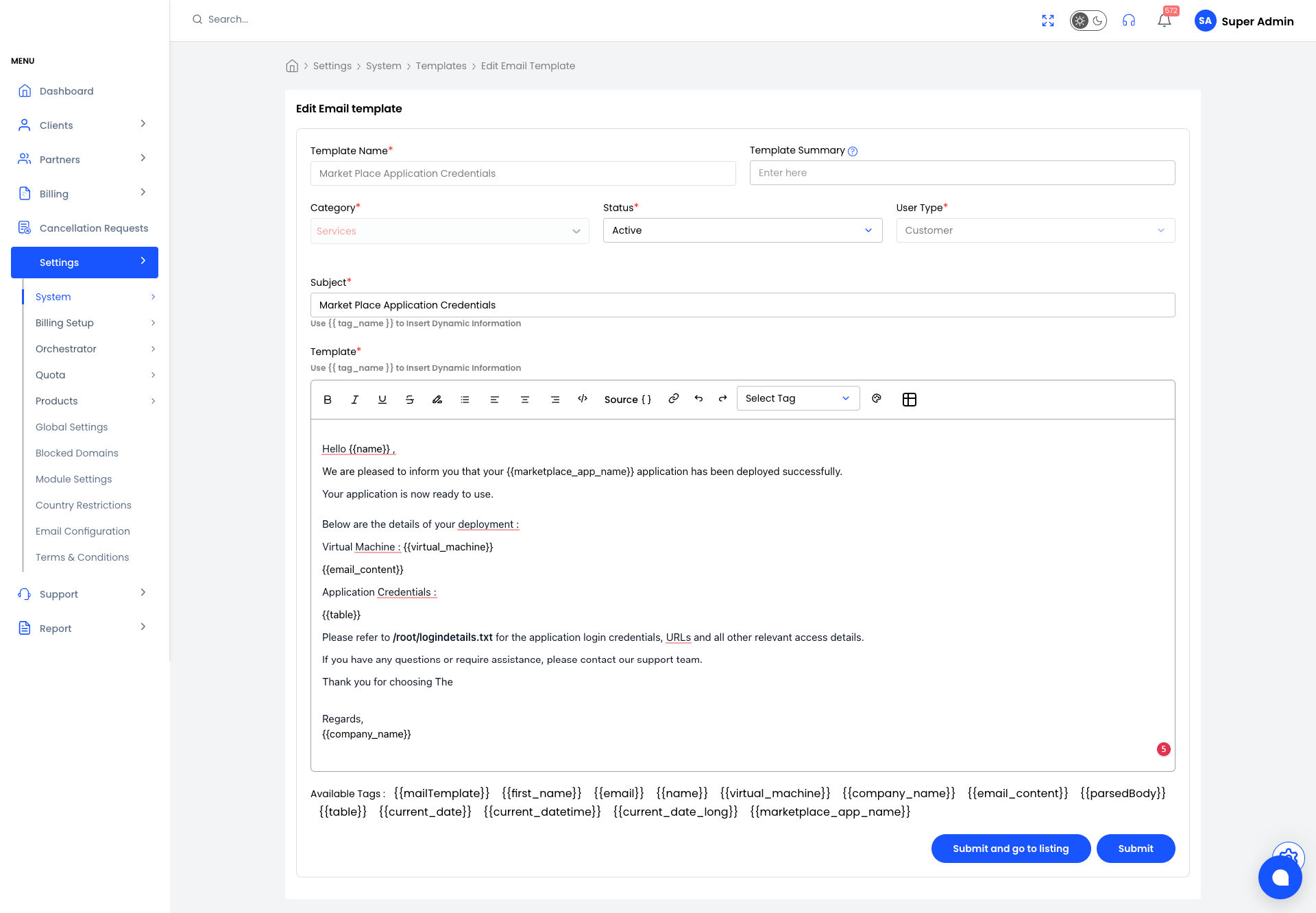The width and height of the screenshot is (1316, 913).
Task: Expand the Products submenu
Action: (95, 401)
